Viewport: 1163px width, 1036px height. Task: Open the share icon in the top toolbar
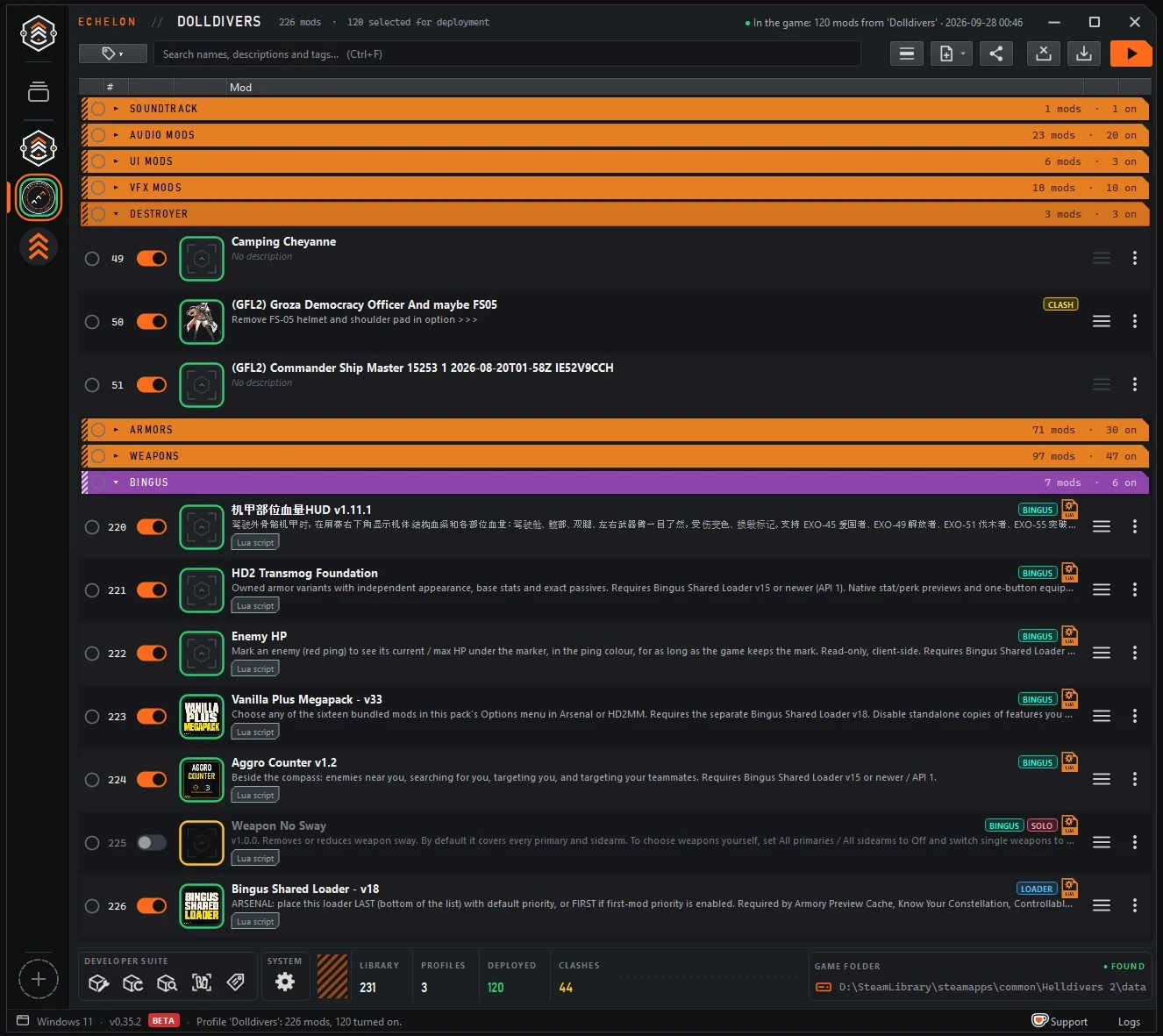tap(996, 54)
